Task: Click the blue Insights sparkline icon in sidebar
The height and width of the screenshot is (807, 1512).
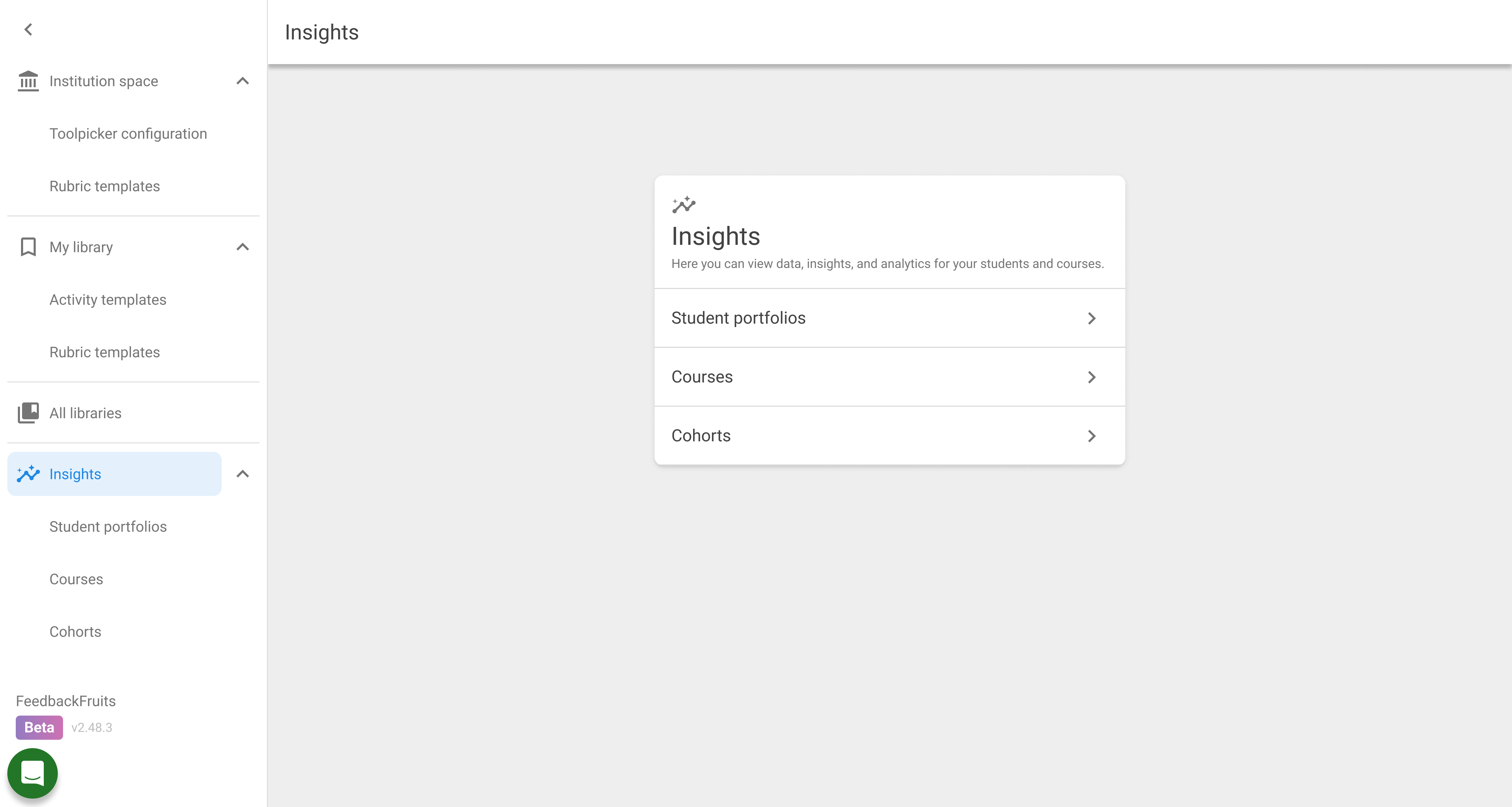Action: click(x=28, y=474)
